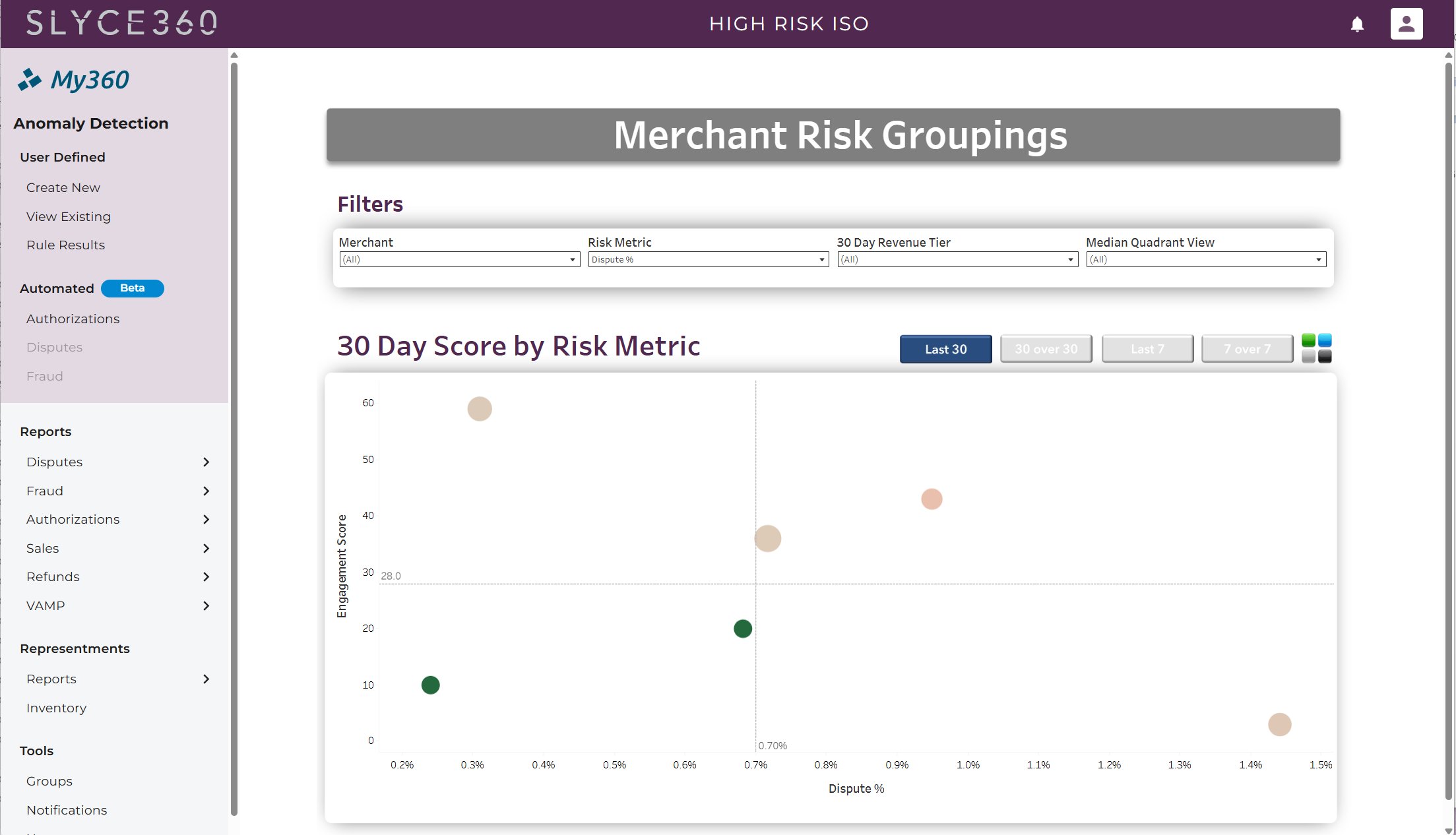Image resolution: width=1456 pixels, height=835 pixels.
Task: Go to Inventory under Representments
Action: (x=57, y=708)
